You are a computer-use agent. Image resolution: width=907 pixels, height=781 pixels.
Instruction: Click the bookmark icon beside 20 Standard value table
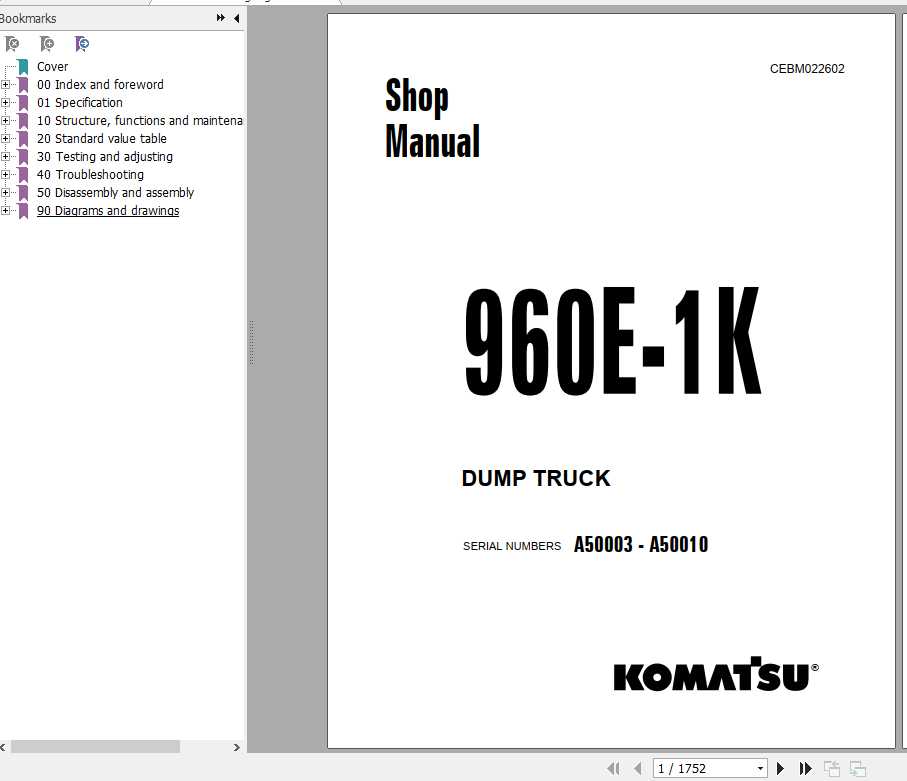coord(23,139)
